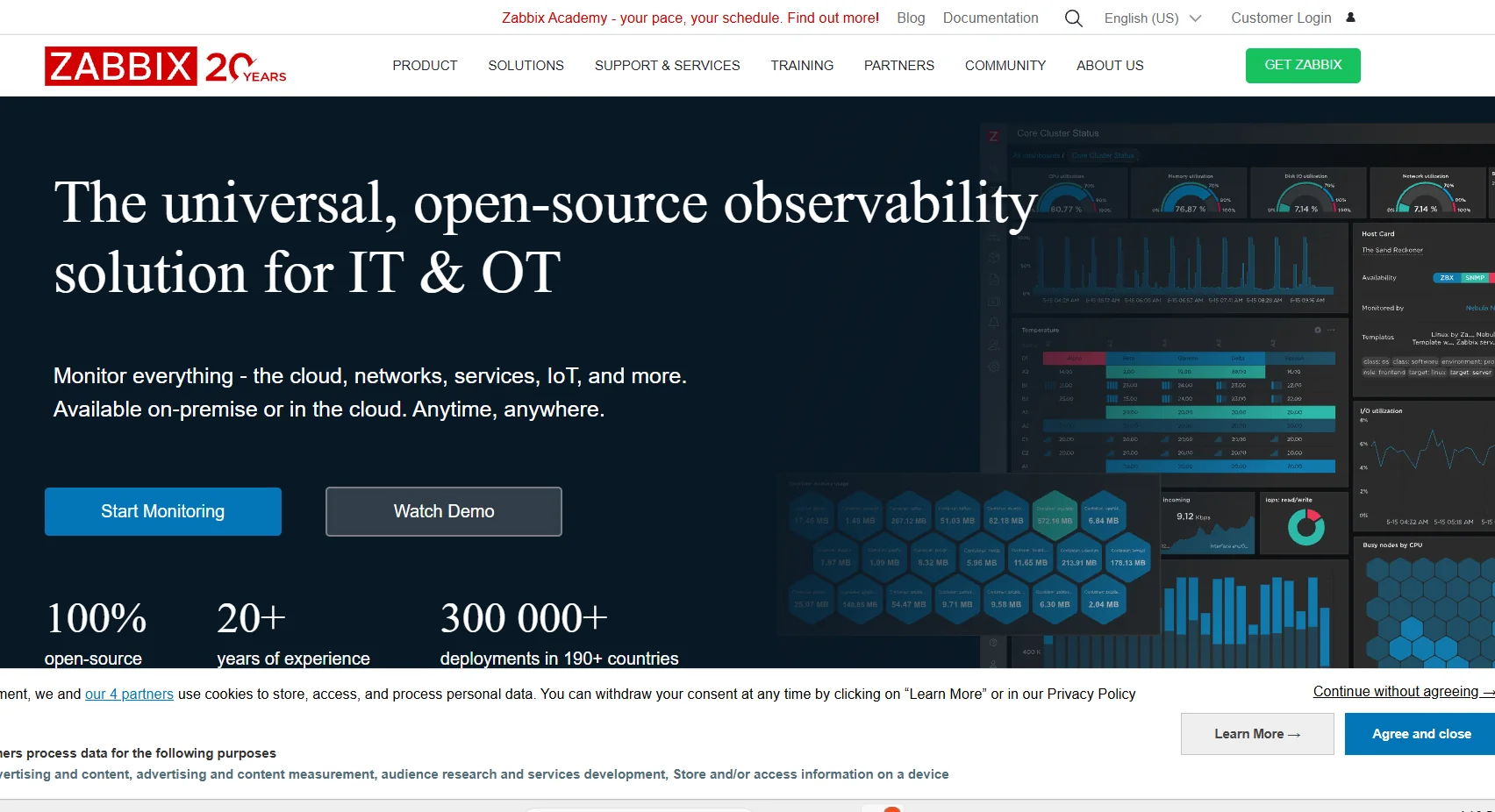Click the Watch Demo button
The image size is (1495, 812).
tap(444, 511)
